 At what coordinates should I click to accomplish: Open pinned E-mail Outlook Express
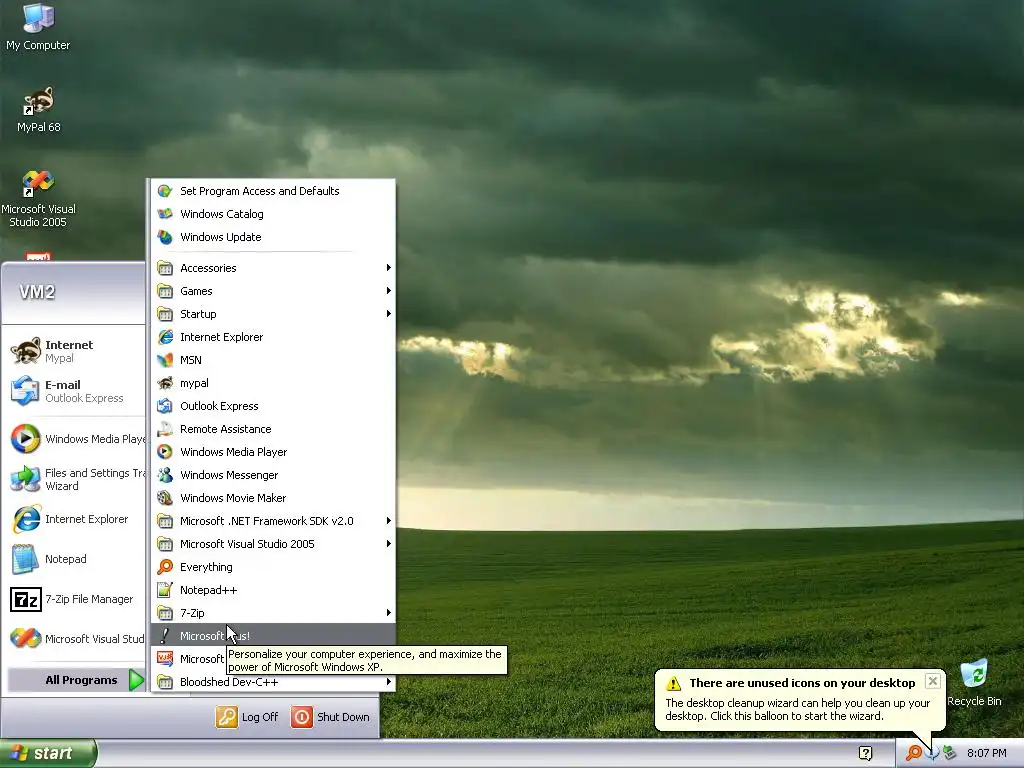pyautogui.click(x=74, y=391)
